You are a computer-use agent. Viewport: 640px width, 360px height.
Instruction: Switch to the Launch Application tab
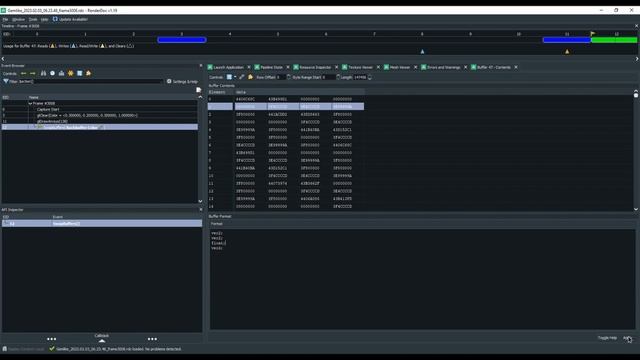[226, 67]
